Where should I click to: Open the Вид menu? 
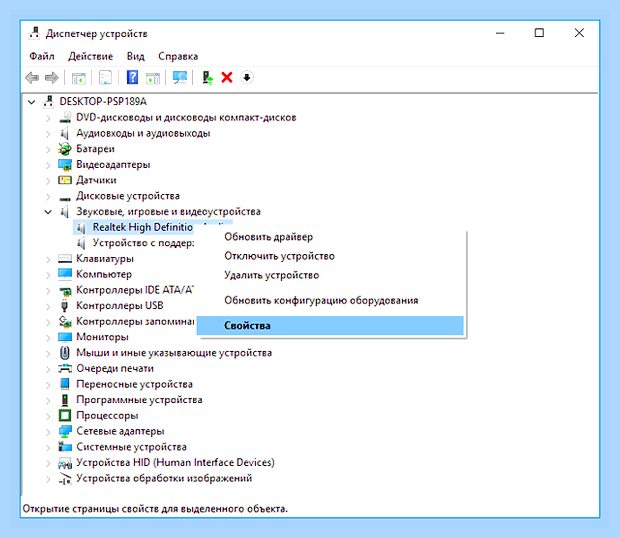[136, 56]
